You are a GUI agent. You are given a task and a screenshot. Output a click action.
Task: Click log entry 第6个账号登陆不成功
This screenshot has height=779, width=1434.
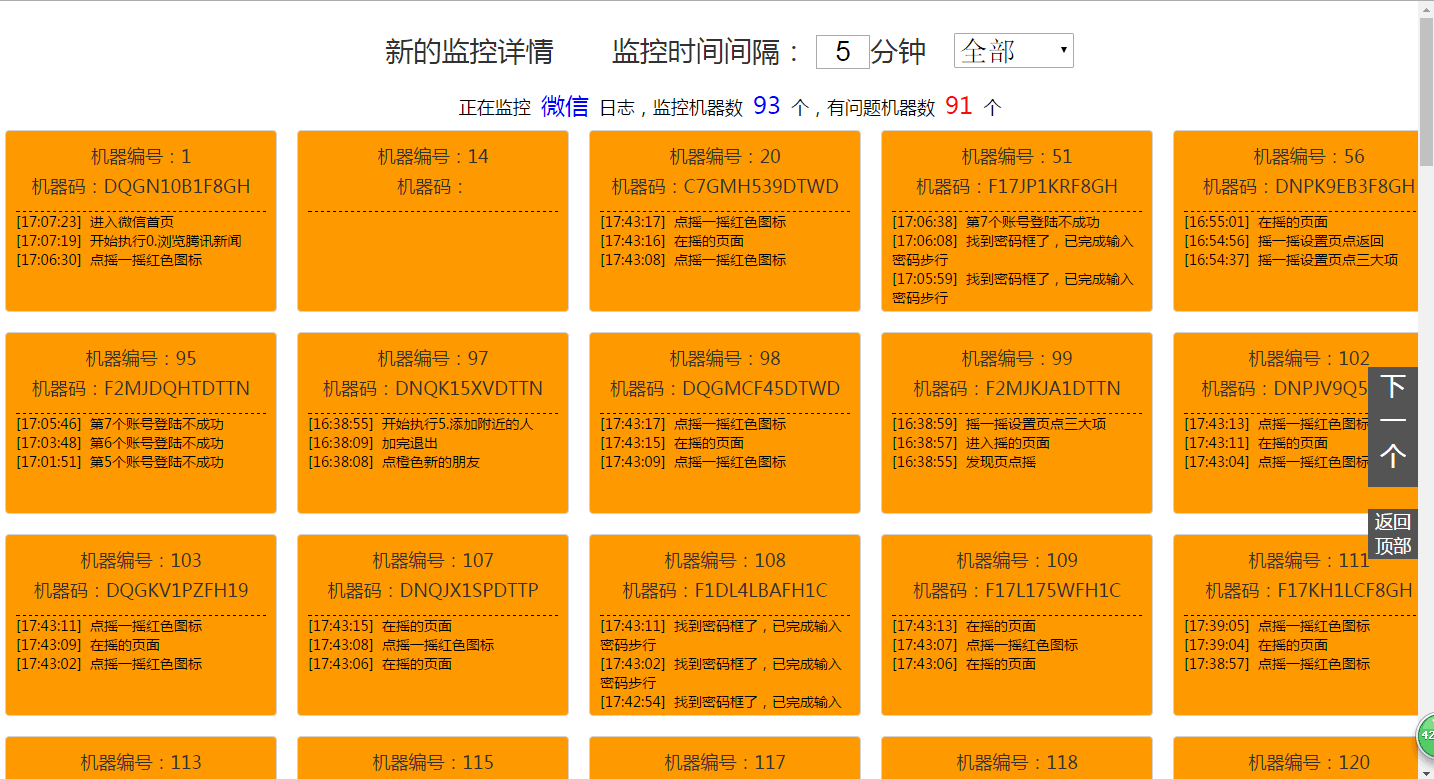coord(157,443)
